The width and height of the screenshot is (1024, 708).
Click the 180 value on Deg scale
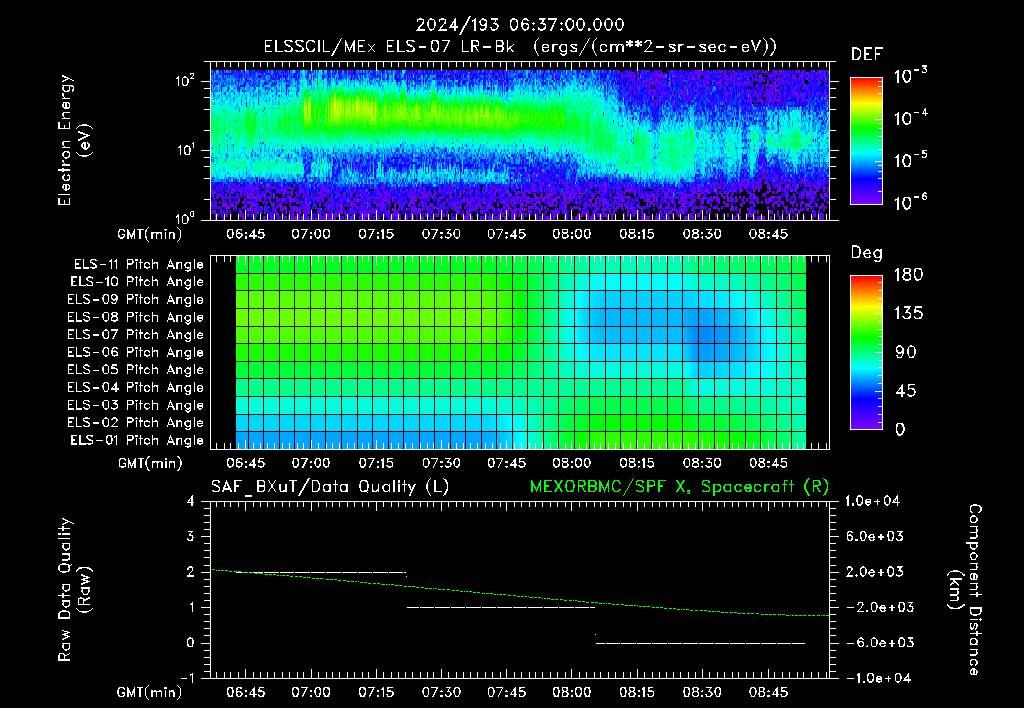click(908, 275)
